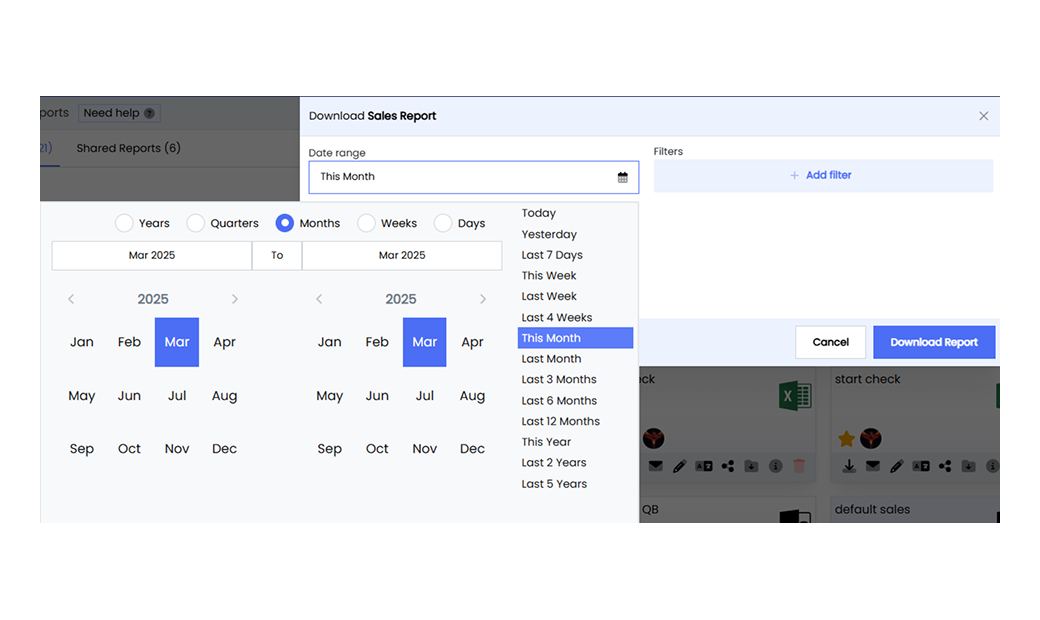
Task: Click the email icon on the Excel card
Action: pyautogui.click(x=655, y=466)
